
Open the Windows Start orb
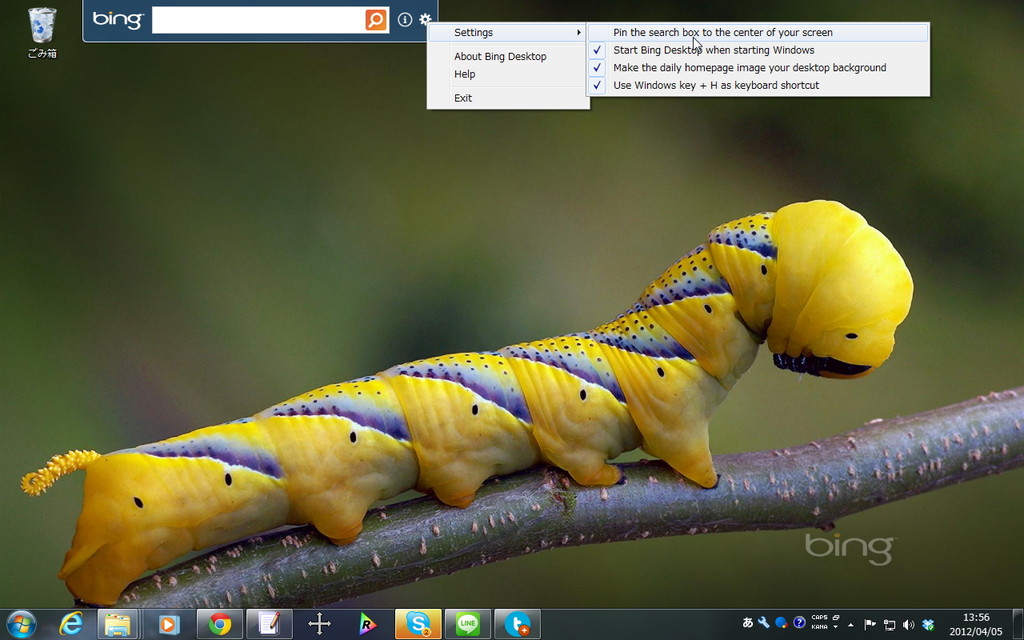coord(21,624)
